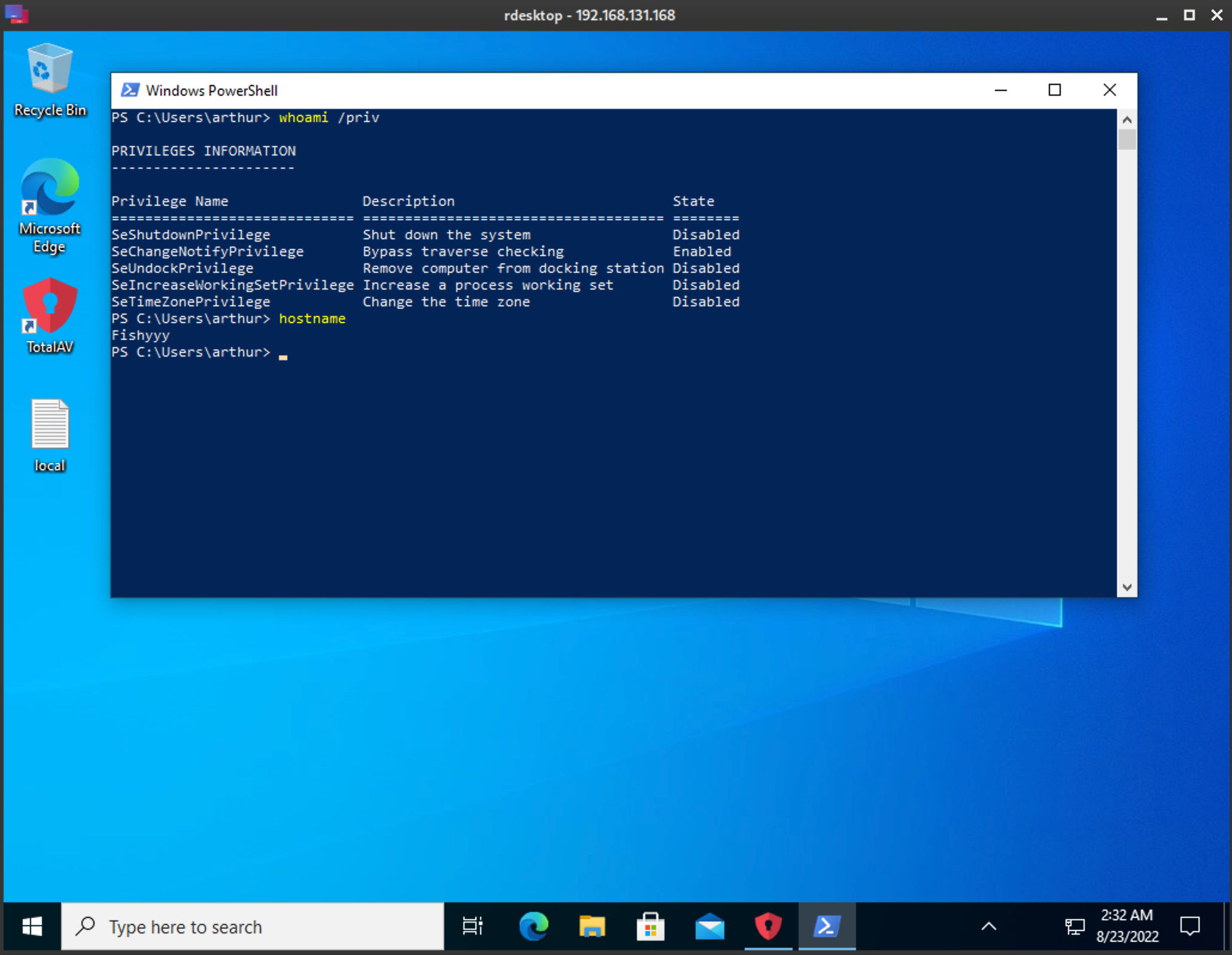Click the taskbar clock showing 2:32 AM
The height and width of the screenshot is (955, 1232).
pos(1127,926)
